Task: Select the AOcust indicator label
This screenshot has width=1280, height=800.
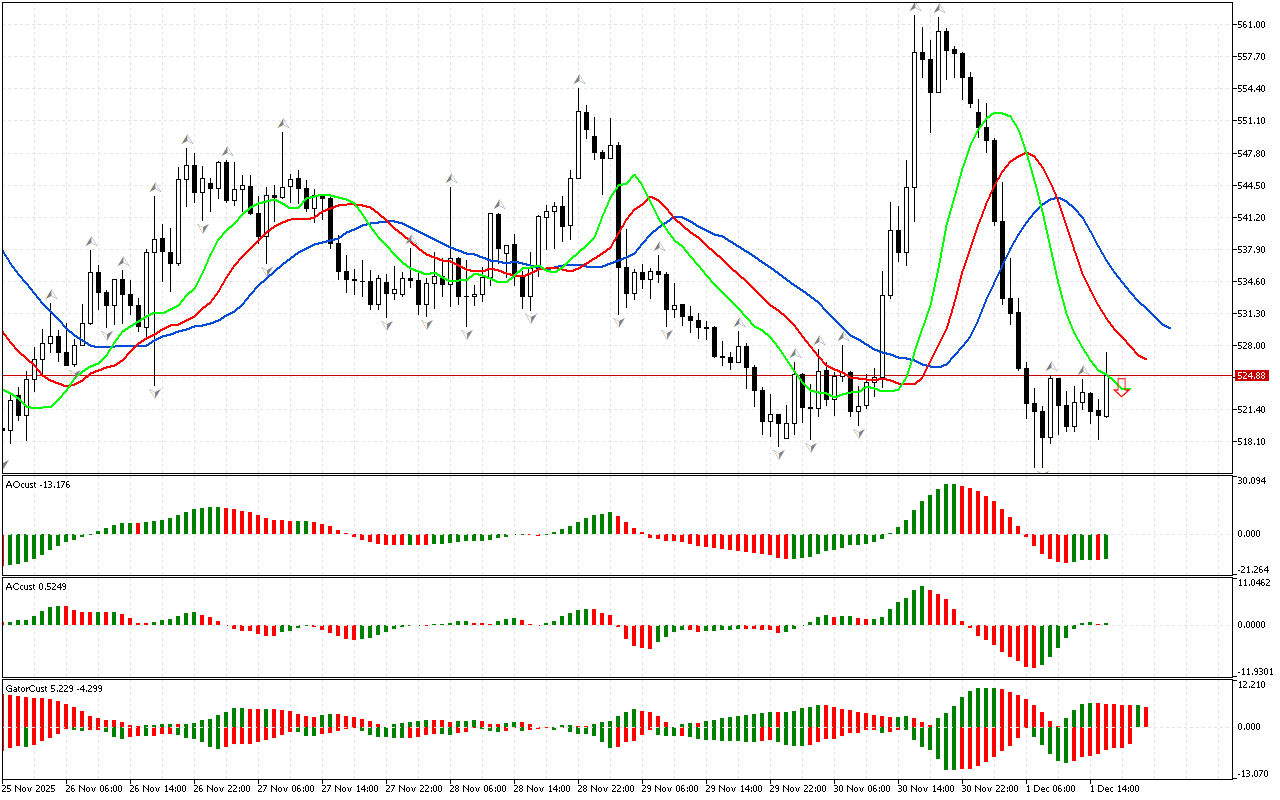Action: click(37, 485)
